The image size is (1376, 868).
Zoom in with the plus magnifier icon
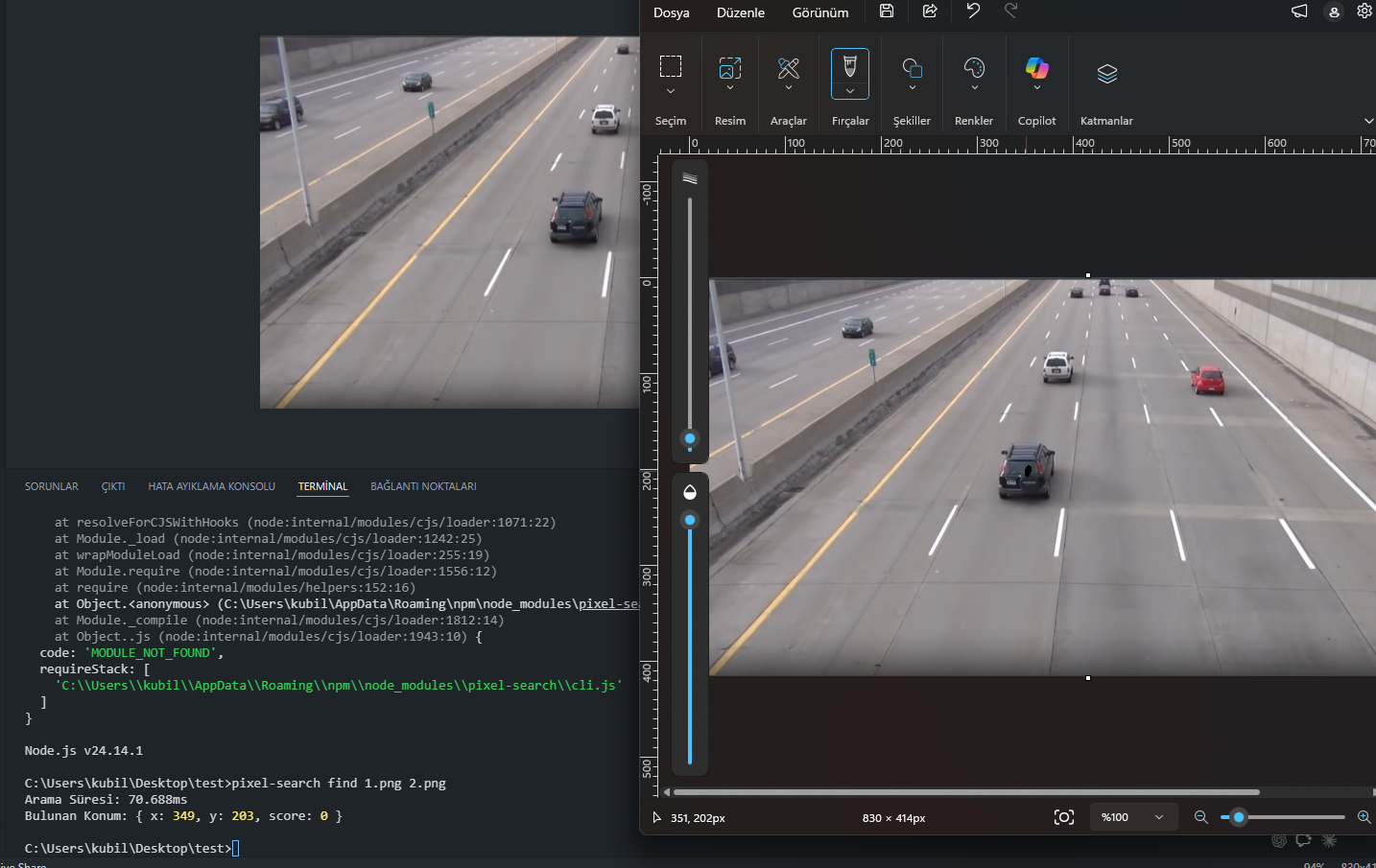click(1364, 817)
